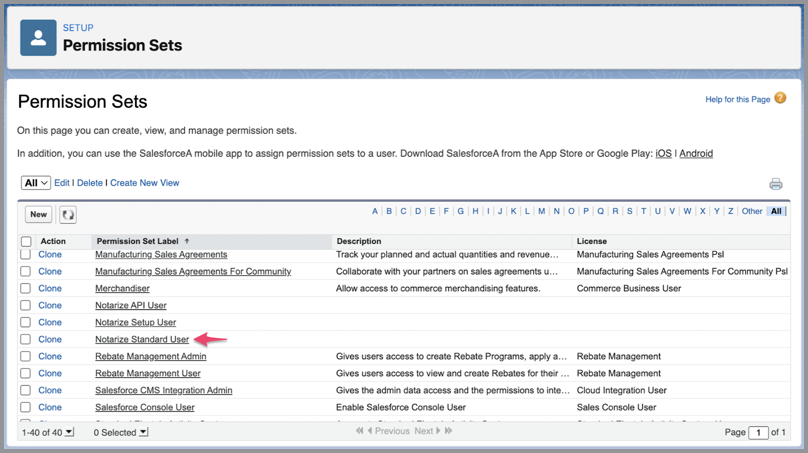Open the Notarize Standard User link
Viewport: 808px width, 453px height.
pyautogui.click(x=142, y=339)
